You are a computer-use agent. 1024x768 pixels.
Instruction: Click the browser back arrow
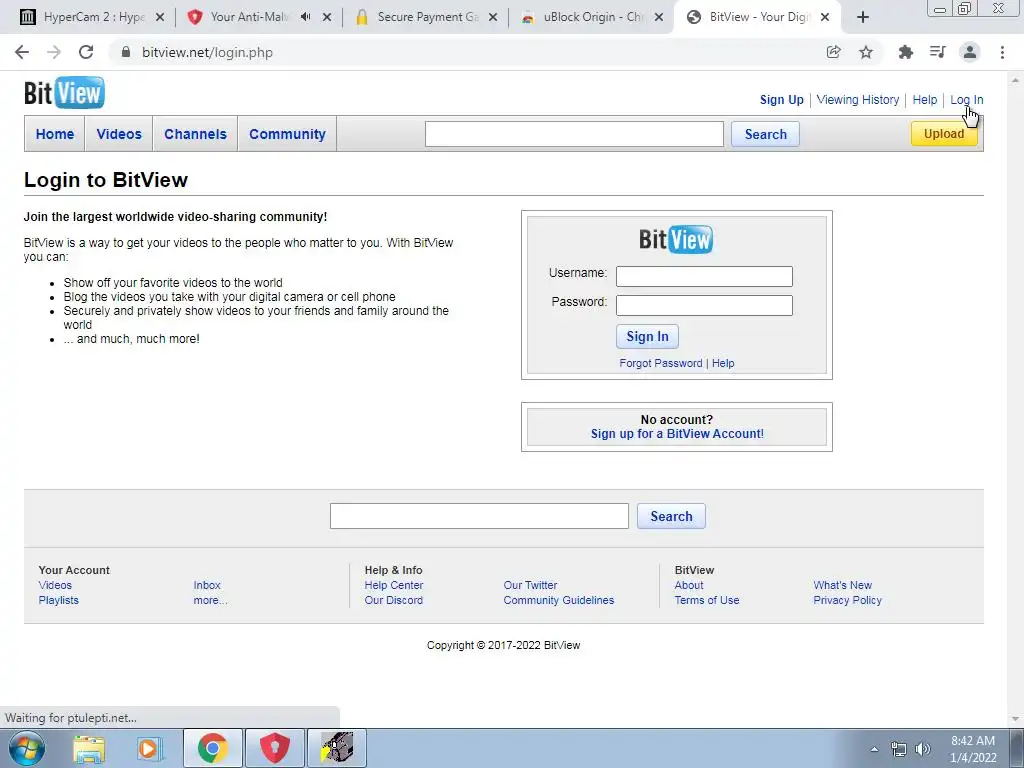[22, 52]
